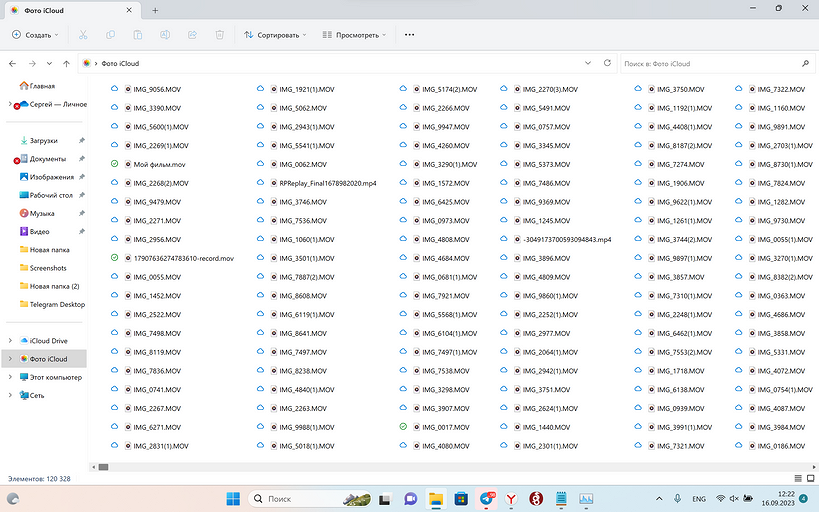Expand the Создать dropdown button
The height and width of the screenshot is (512, 819).
coord(34,35)
